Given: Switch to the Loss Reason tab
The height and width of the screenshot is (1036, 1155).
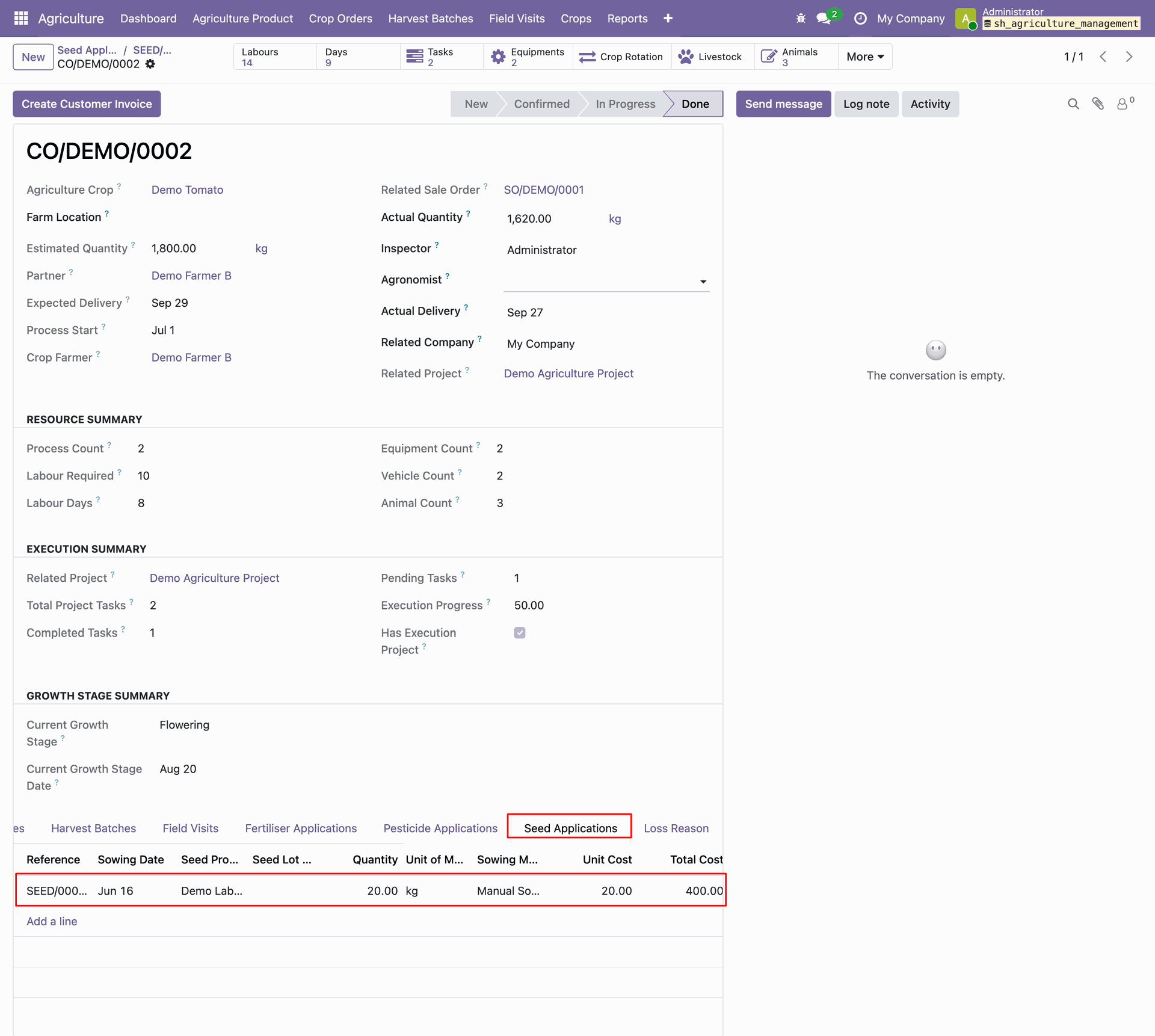Looking at the screenshot, I should 676,828.
